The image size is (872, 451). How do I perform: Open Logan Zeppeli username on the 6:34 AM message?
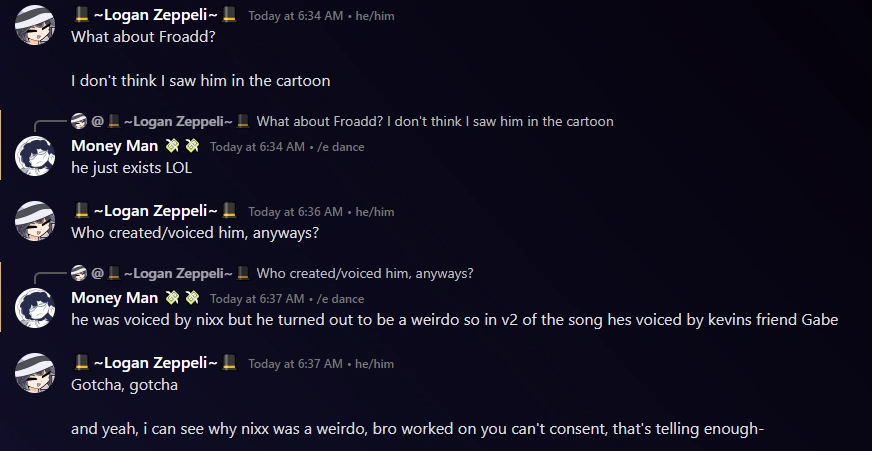coord(155,15)
